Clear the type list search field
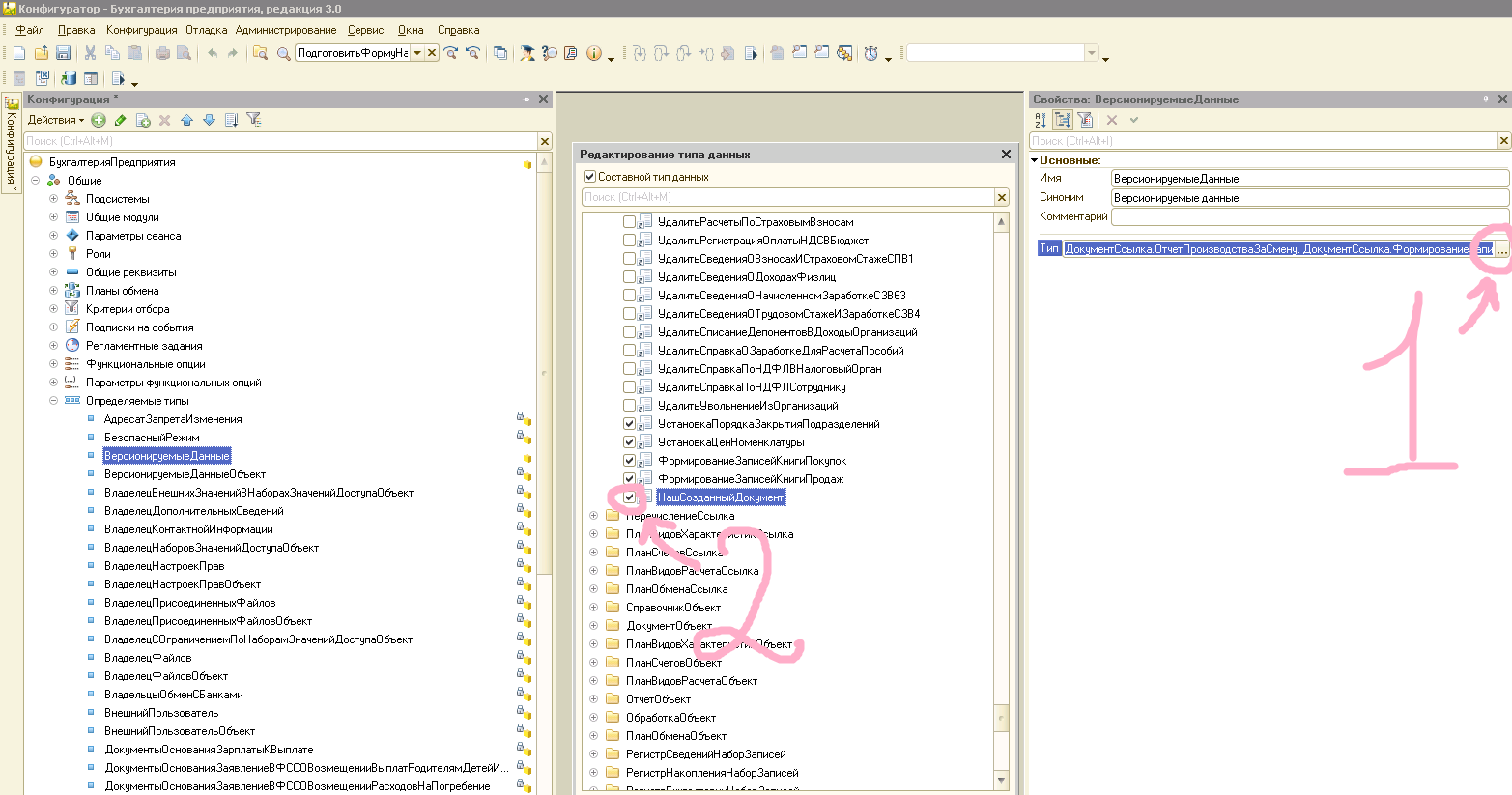Image resolution: width=1512 pixels, height=795 pixels. click(x=1002, y=197)
